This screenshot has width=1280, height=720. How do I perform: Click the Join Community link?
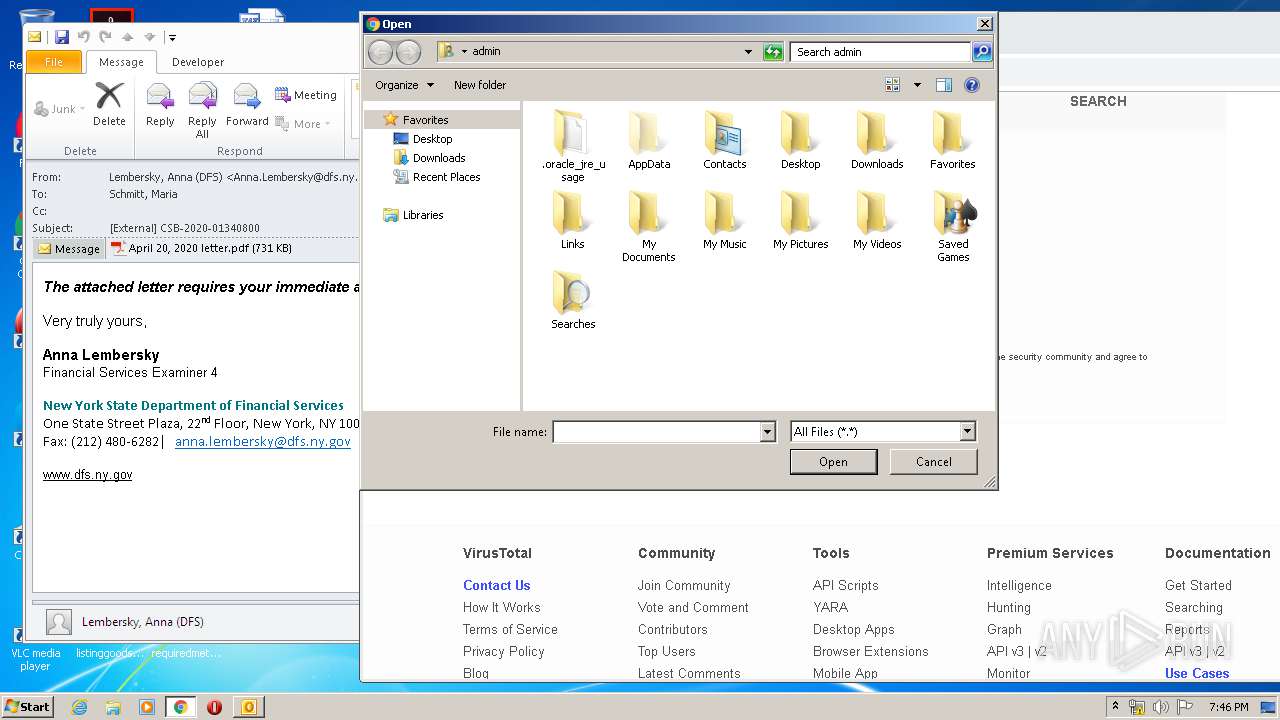(684, 585)
